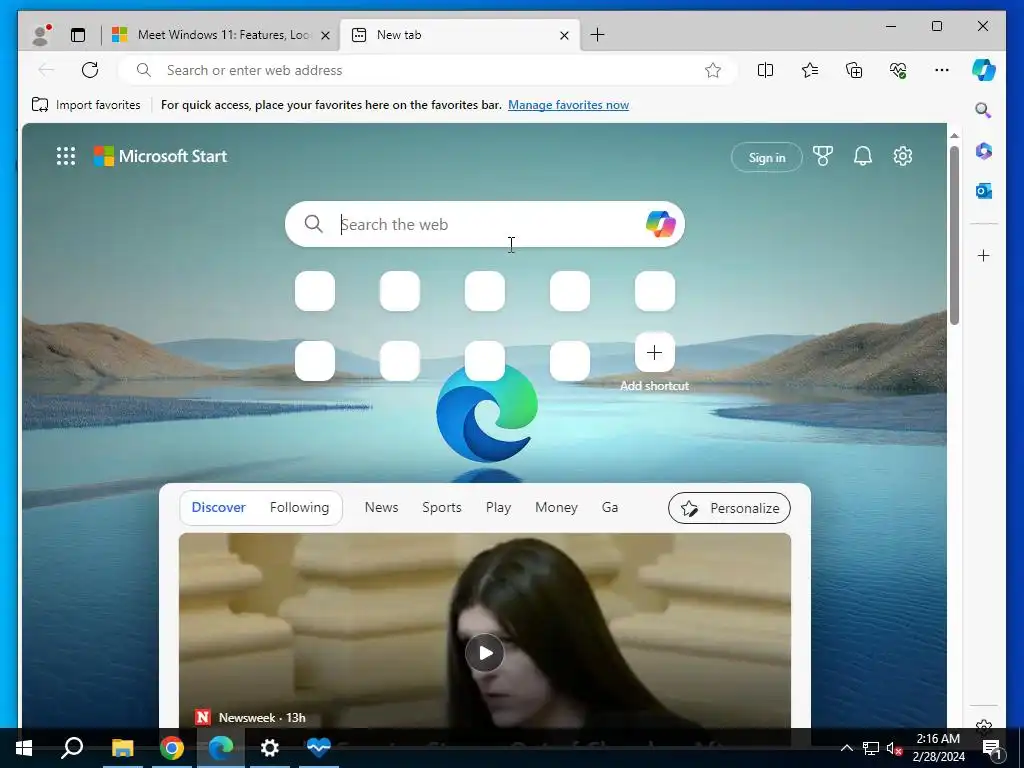Open Windows Settings gear in taskbar
The height and width of the screenshot is (768, 1024).
(x=270, y=748)
